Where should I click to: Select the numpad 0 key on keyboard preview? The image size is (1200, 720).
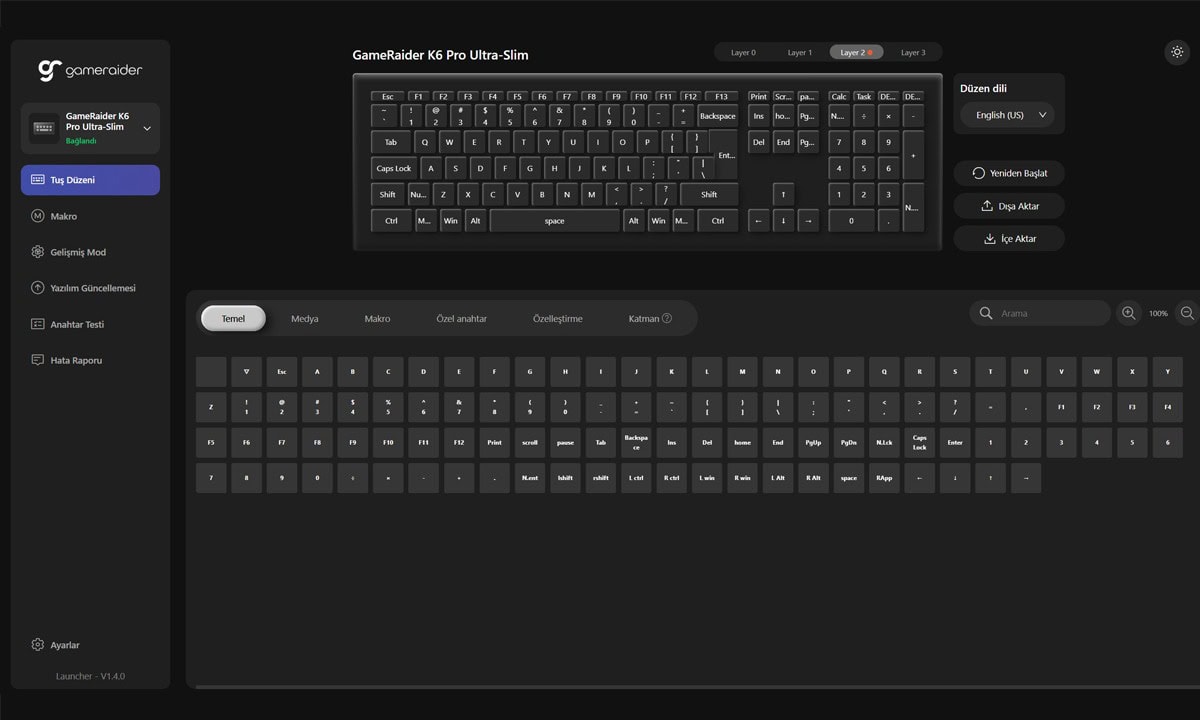click(x=851, y=220)
